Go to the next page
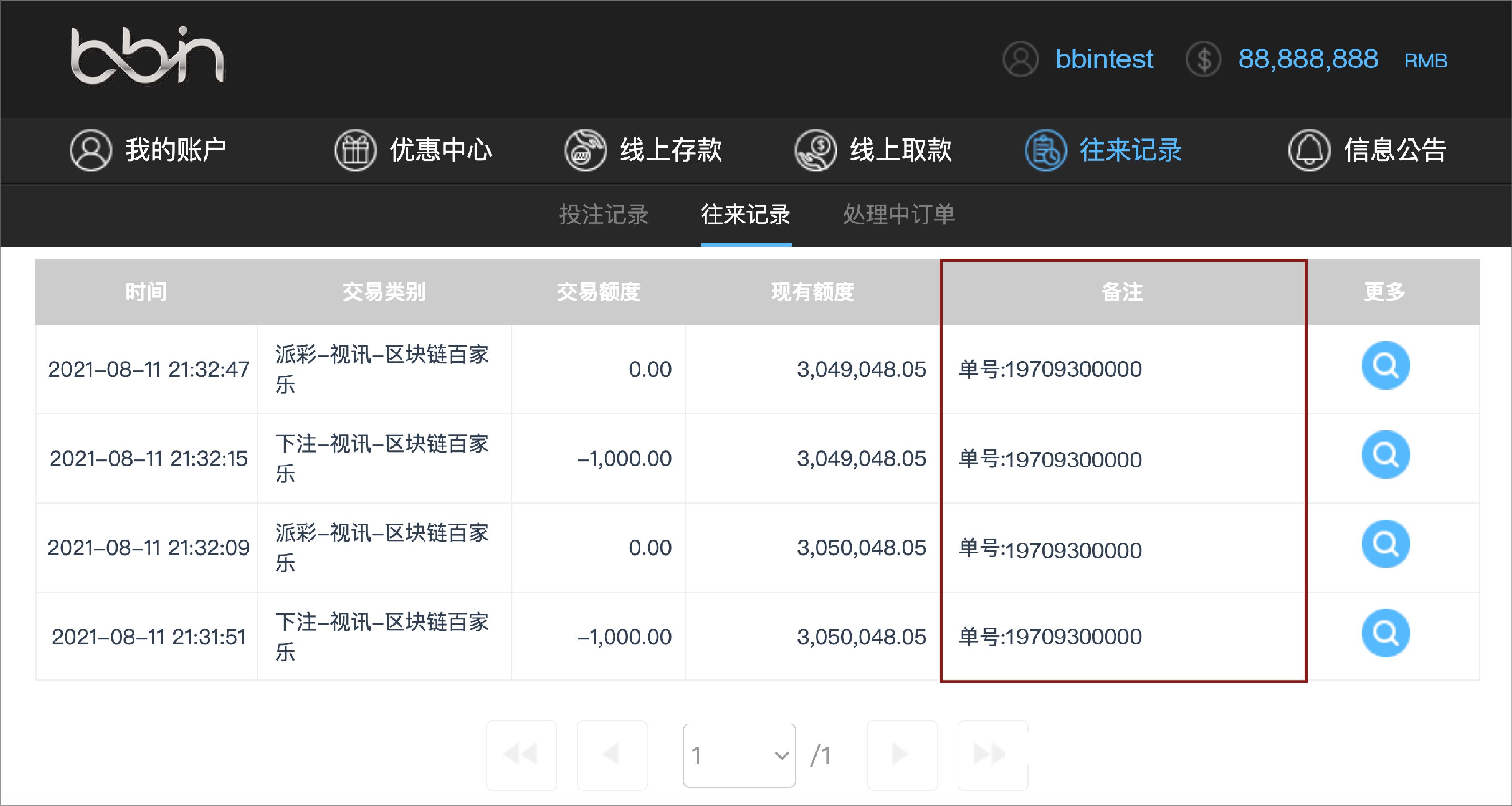1512x806 pixels. 902,755
